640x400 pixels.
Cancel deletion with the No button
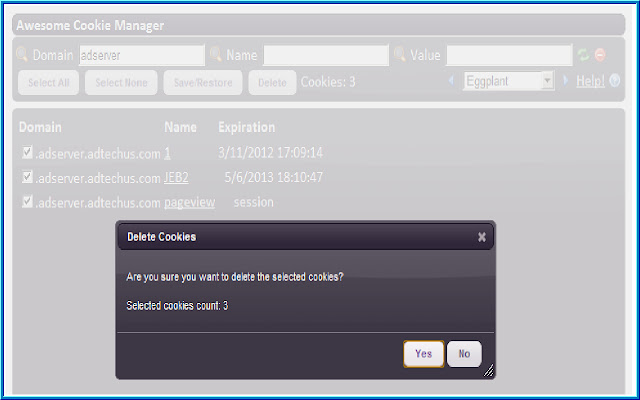[x=464, y=354]
